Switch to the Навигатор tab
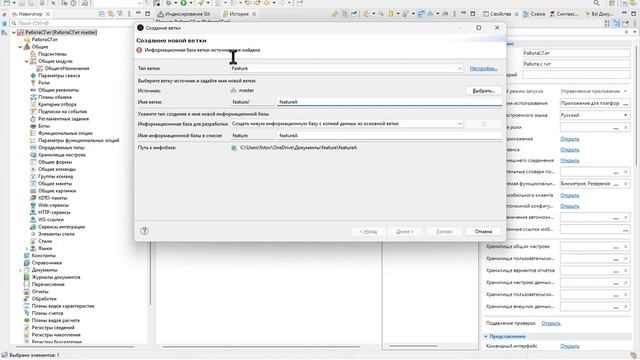Image resolution: width=640 pixels, height=360 pixels. pos(30,14)
